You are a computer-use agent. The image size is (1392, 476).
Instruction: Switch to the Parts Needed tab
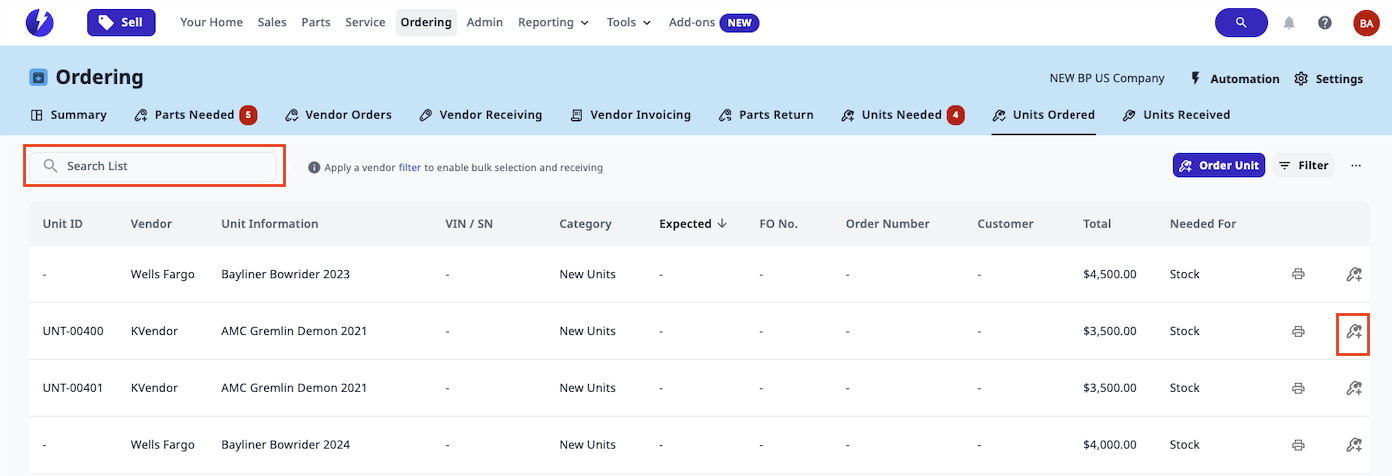[195, 115]
